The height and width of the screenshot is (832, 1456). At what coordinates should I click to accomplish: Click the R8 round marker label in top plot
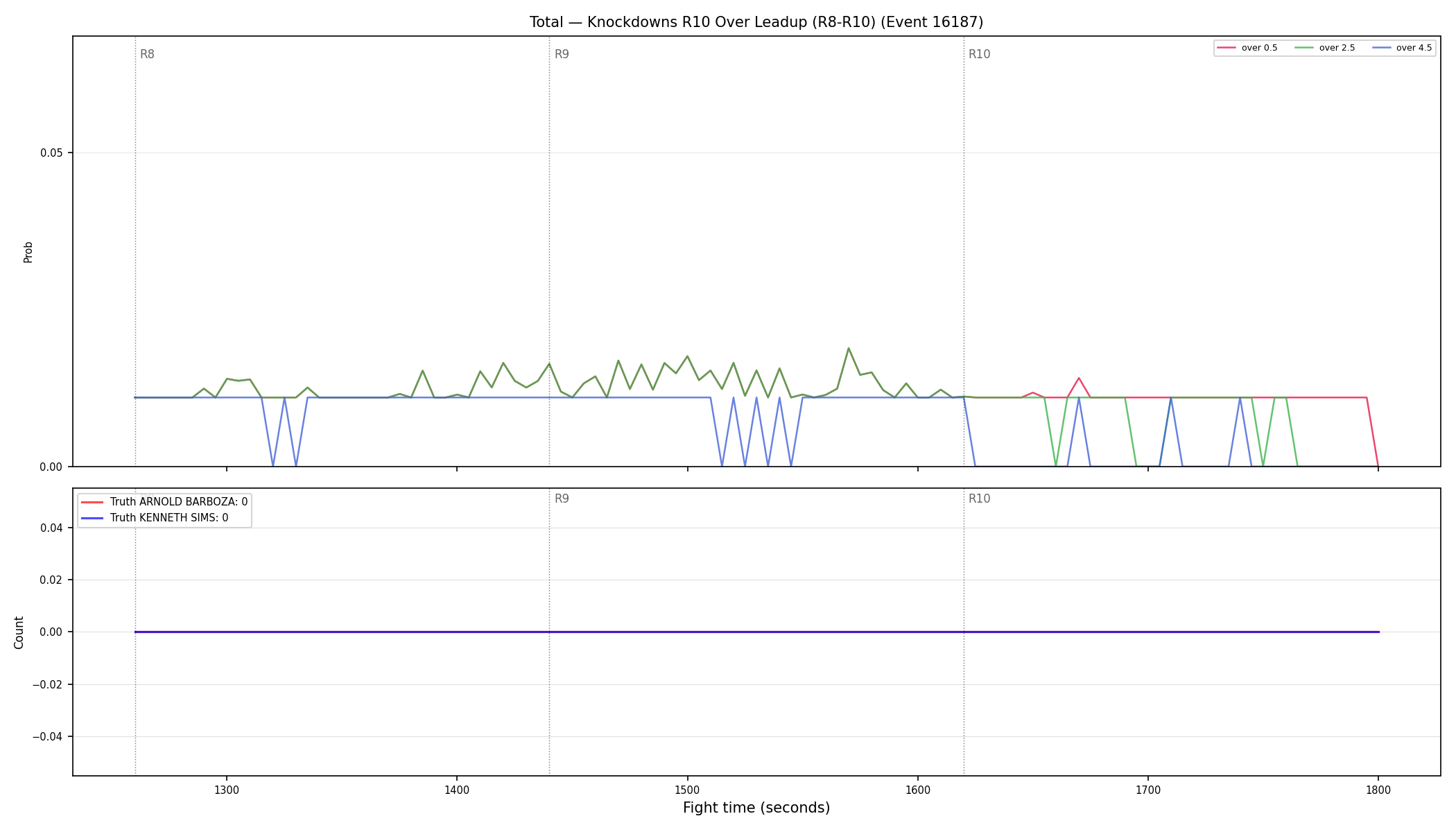tap(147, 54)
